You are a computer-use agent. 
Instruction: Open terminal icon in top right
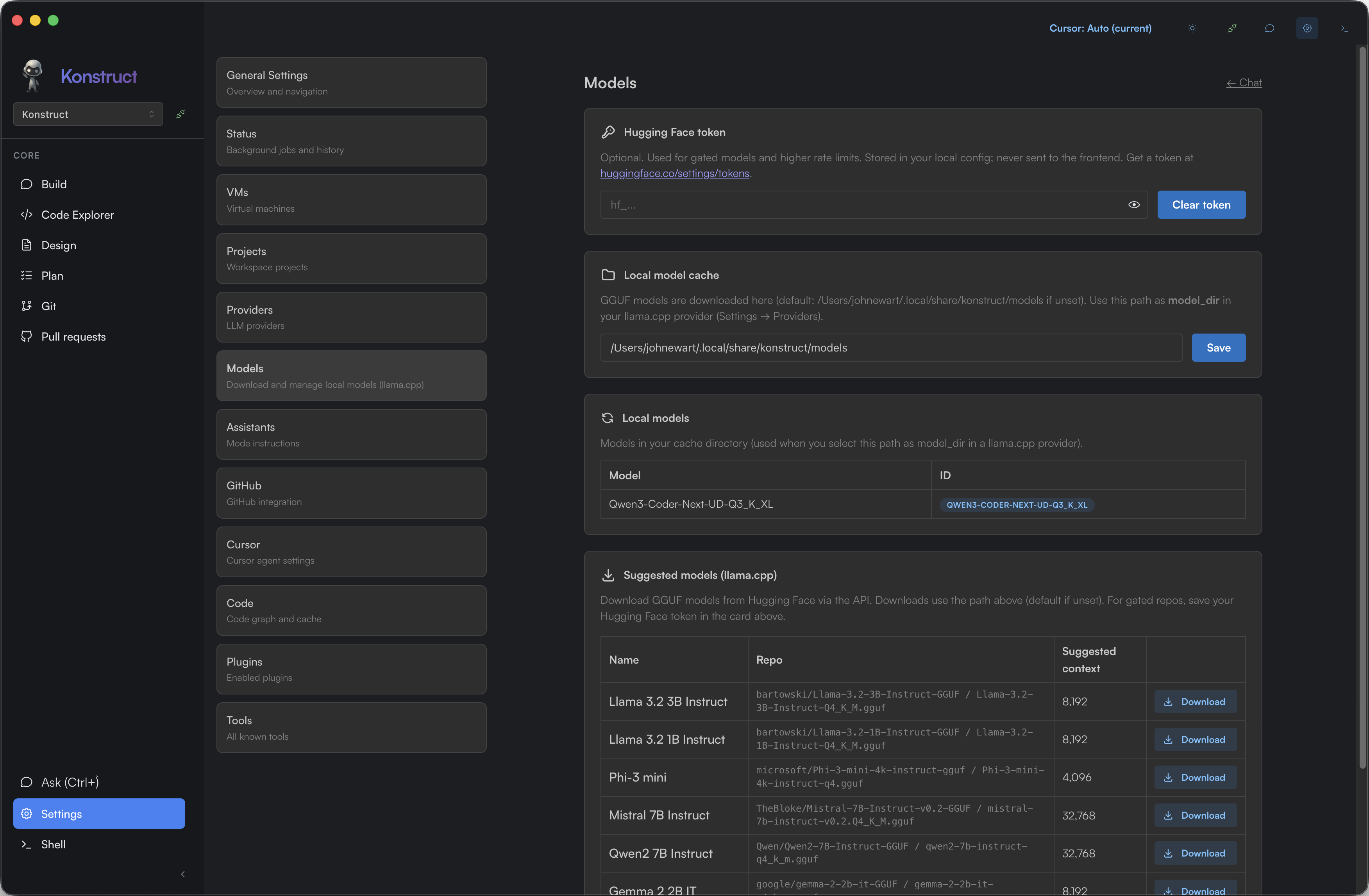[1344, 28]
